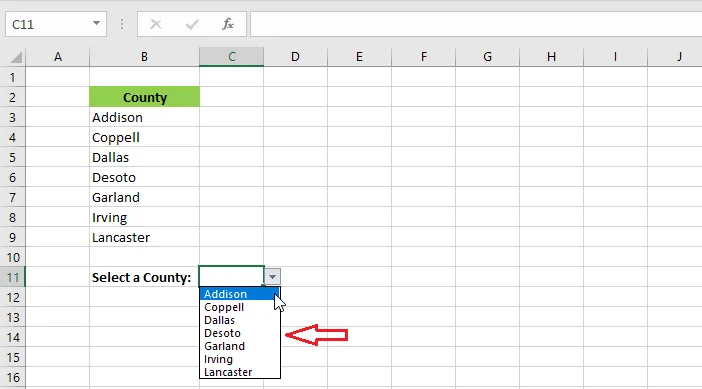Select column H header
This screenshot has height=389, width=702.
pyautogui.click(x=552, y=57)
